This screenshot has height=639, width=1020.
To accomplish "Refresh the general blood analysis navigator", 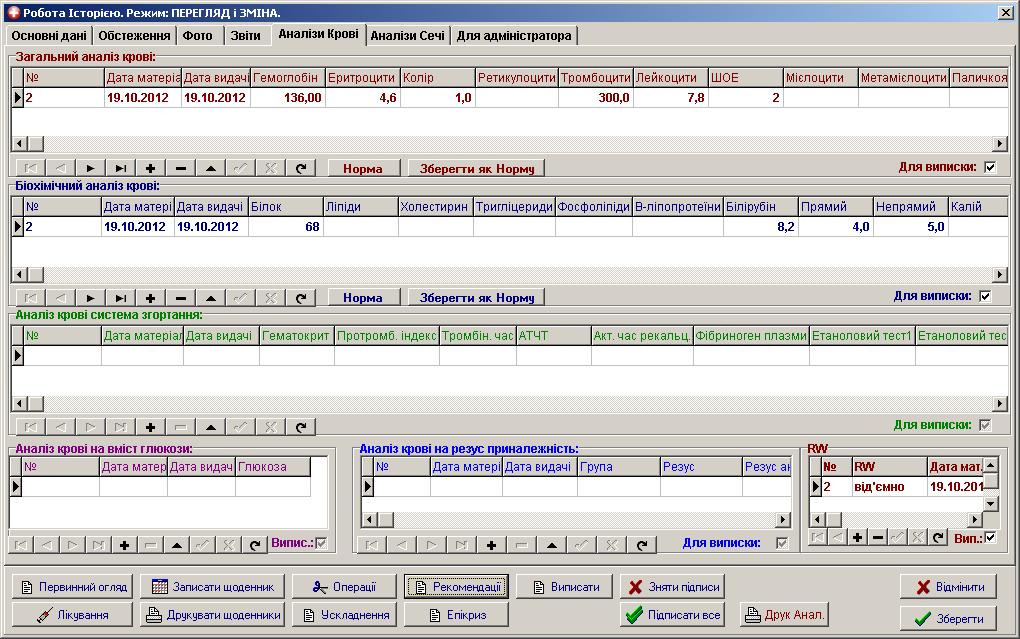I will [301, 169].
